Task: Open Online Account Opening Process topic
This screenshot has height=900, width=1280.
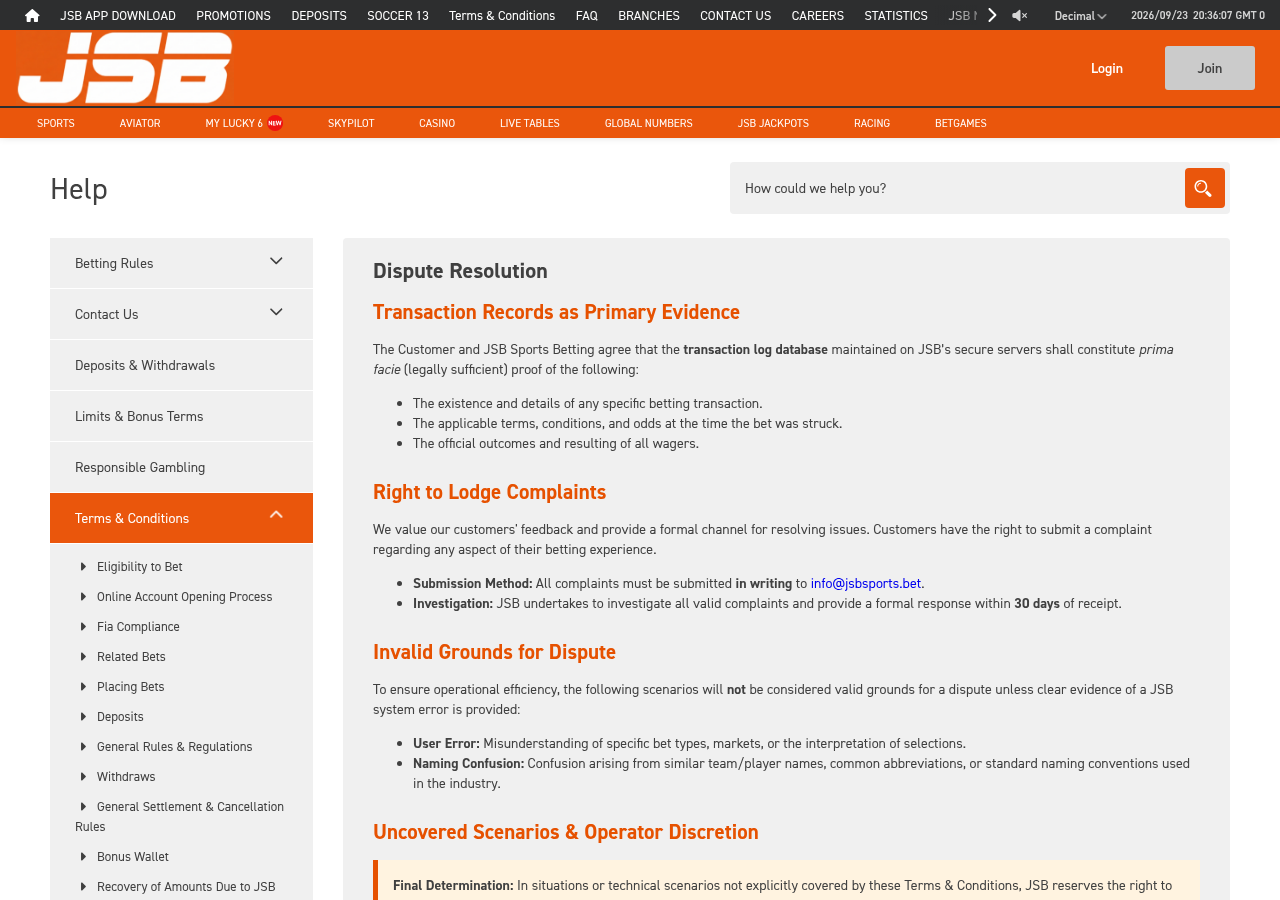Action: (x=185, y=596)
